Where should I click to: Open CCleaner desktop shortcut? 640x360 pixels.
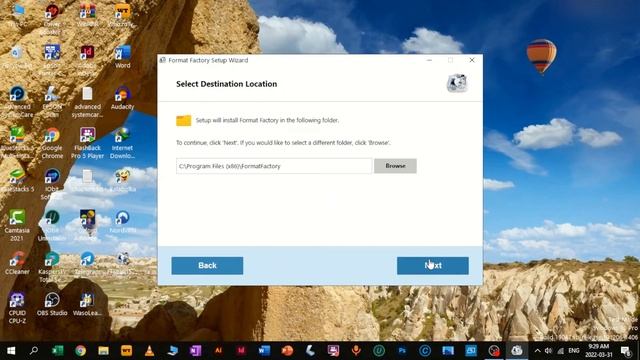(17, 263)
